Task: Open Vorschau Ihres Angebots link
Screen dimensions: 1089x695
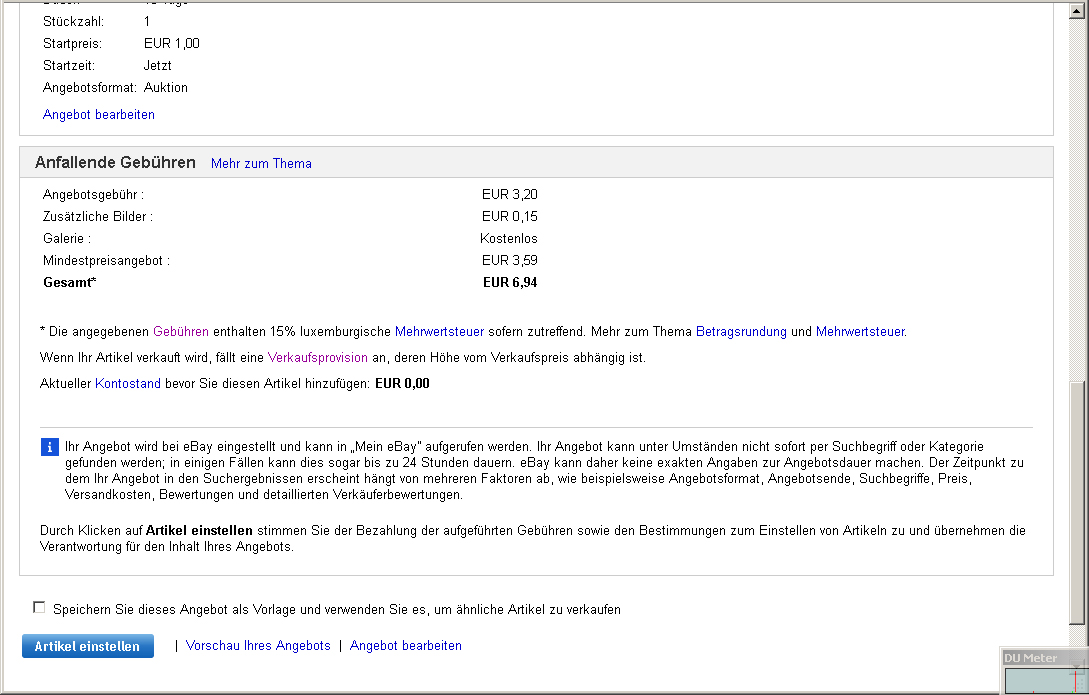Action: click(x=258, y=646)
